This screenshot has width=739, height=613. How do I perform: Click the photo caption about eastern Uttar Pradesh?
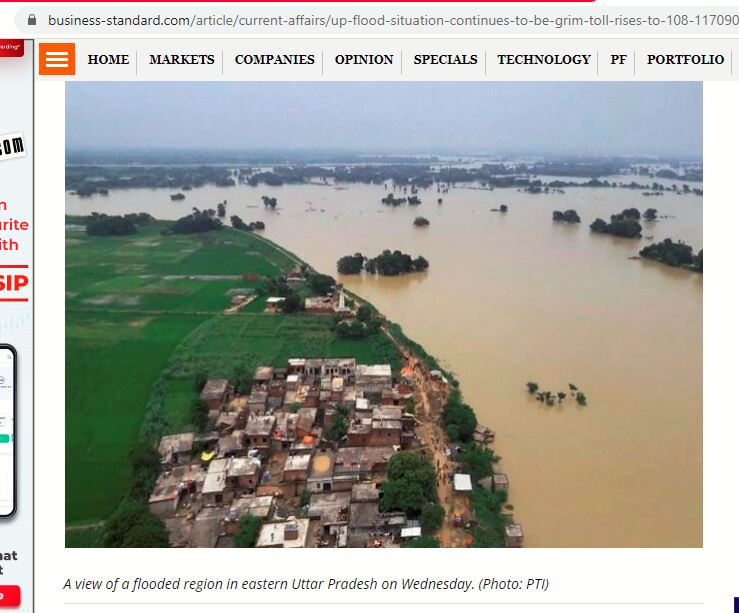[x=306, y=584]
